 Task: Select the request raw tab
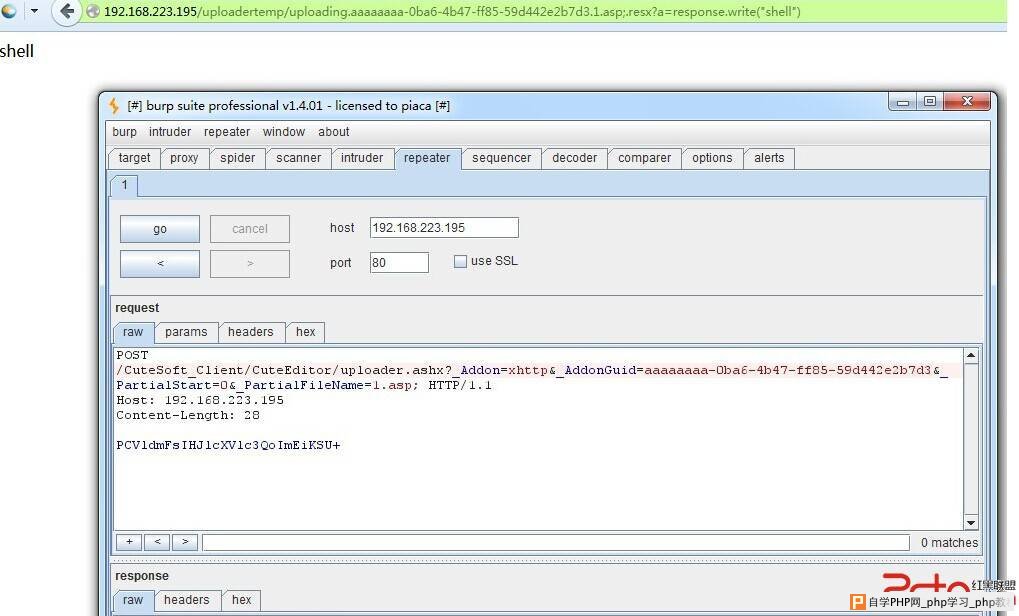[133, 332]
